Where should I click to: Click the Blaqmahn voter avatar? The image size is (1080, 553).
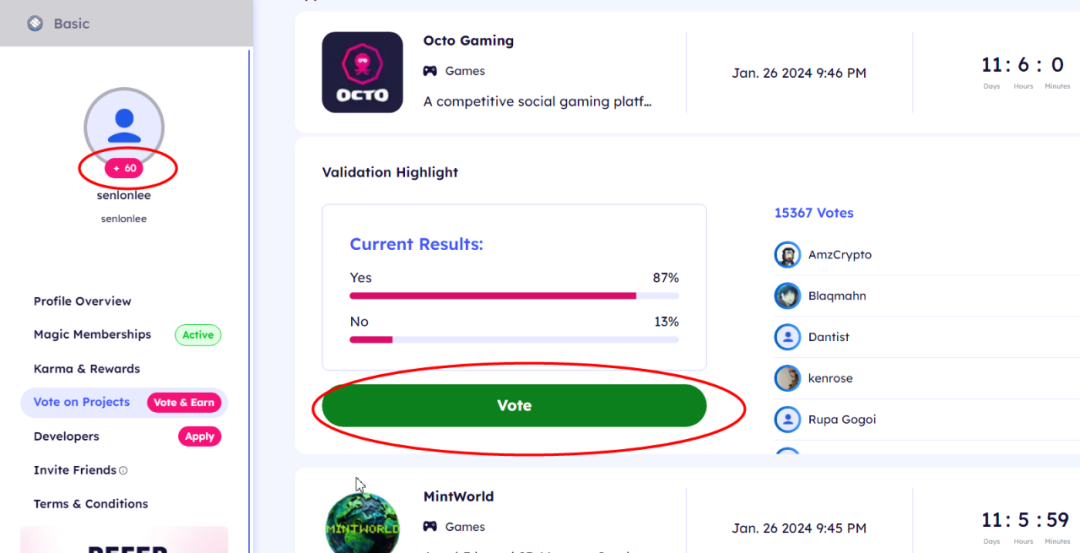point(787,296)
